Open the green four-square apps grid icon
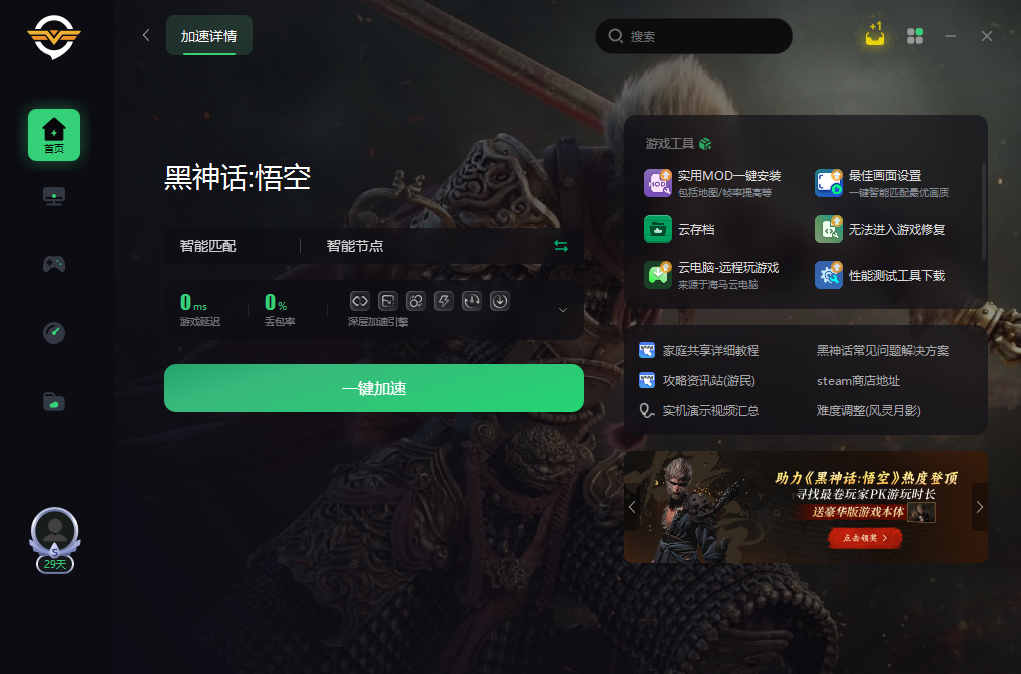The width and height of the screenshot is (1021, 674). tap(915, 36)
